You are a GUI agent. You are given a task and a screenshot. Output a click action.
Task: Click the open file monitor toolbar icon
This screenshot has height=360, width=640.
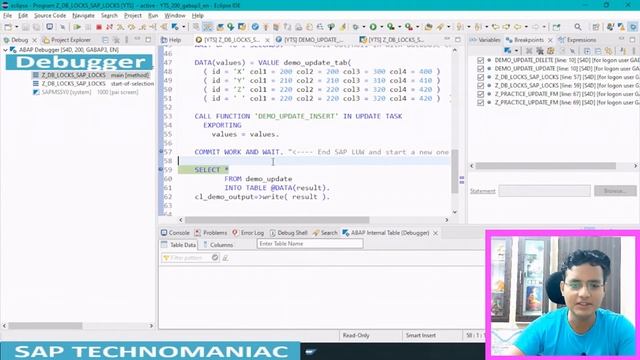point(49,27)
